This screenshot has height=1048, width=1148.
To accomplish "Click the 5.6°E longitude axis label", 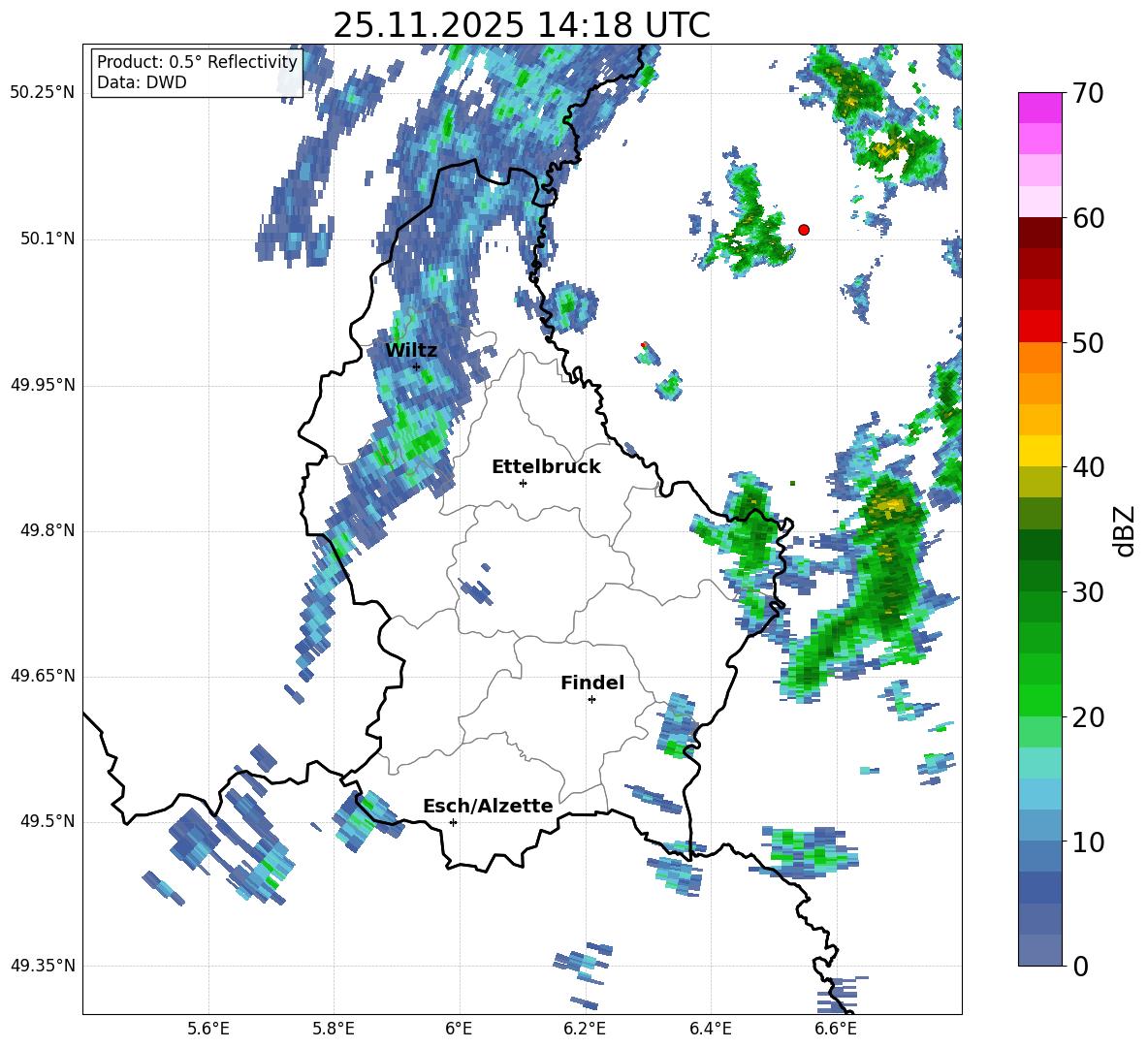I will pyautogui.click(x=208, y=1029).
